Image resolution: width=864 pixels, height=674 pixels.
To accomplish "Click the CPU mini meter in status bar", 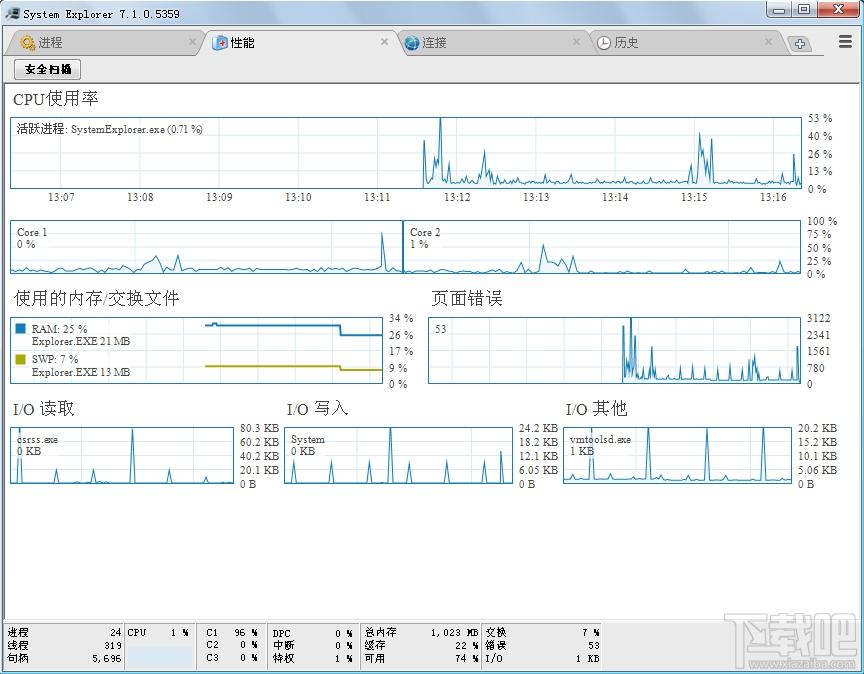I will click(160, 657).
